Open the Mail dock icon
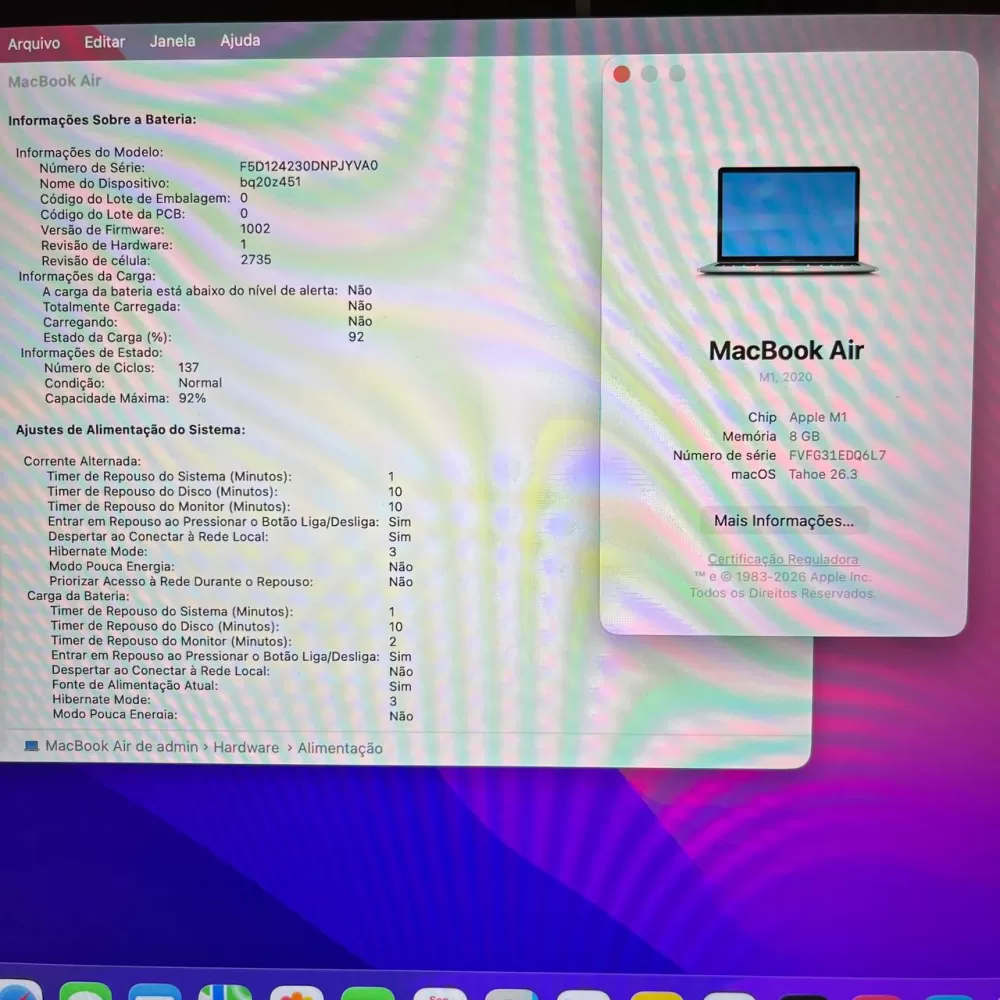 click(x=155, y=992)
